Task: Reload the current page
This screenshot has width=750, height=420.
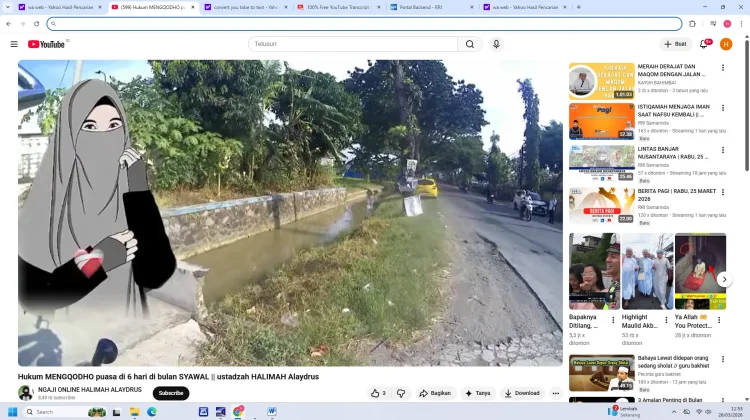Action: (36, 23)
